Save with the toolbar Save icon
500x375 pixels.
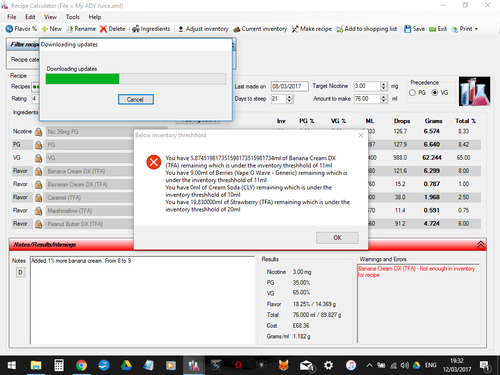pos(407,29)
